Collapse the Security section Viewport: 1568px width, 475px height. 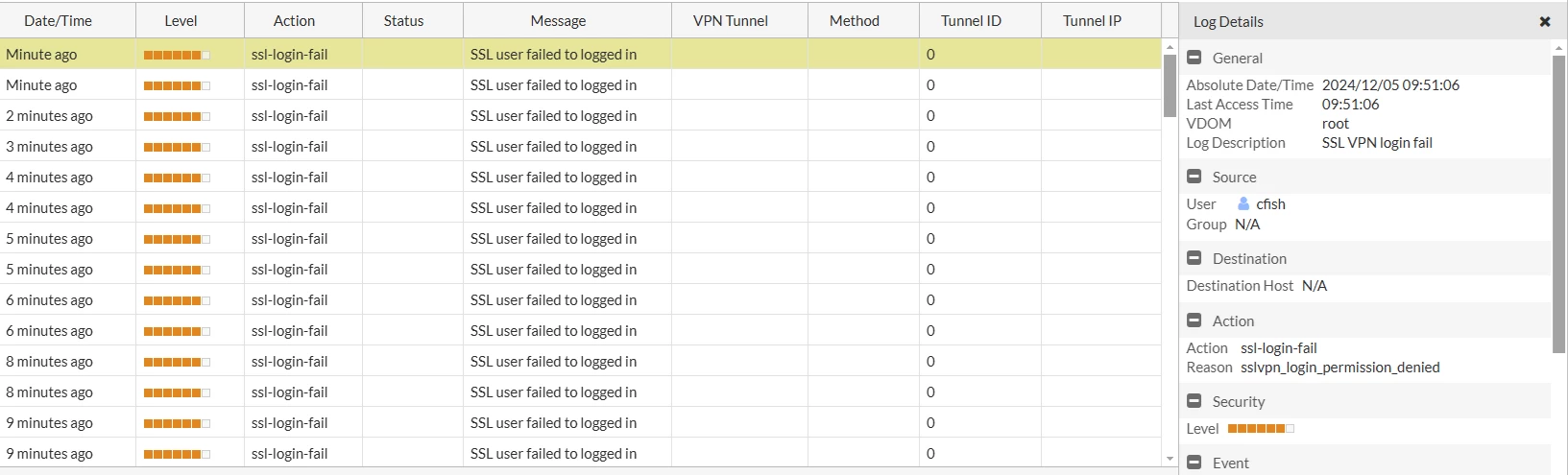click(x=1194, y=401)
